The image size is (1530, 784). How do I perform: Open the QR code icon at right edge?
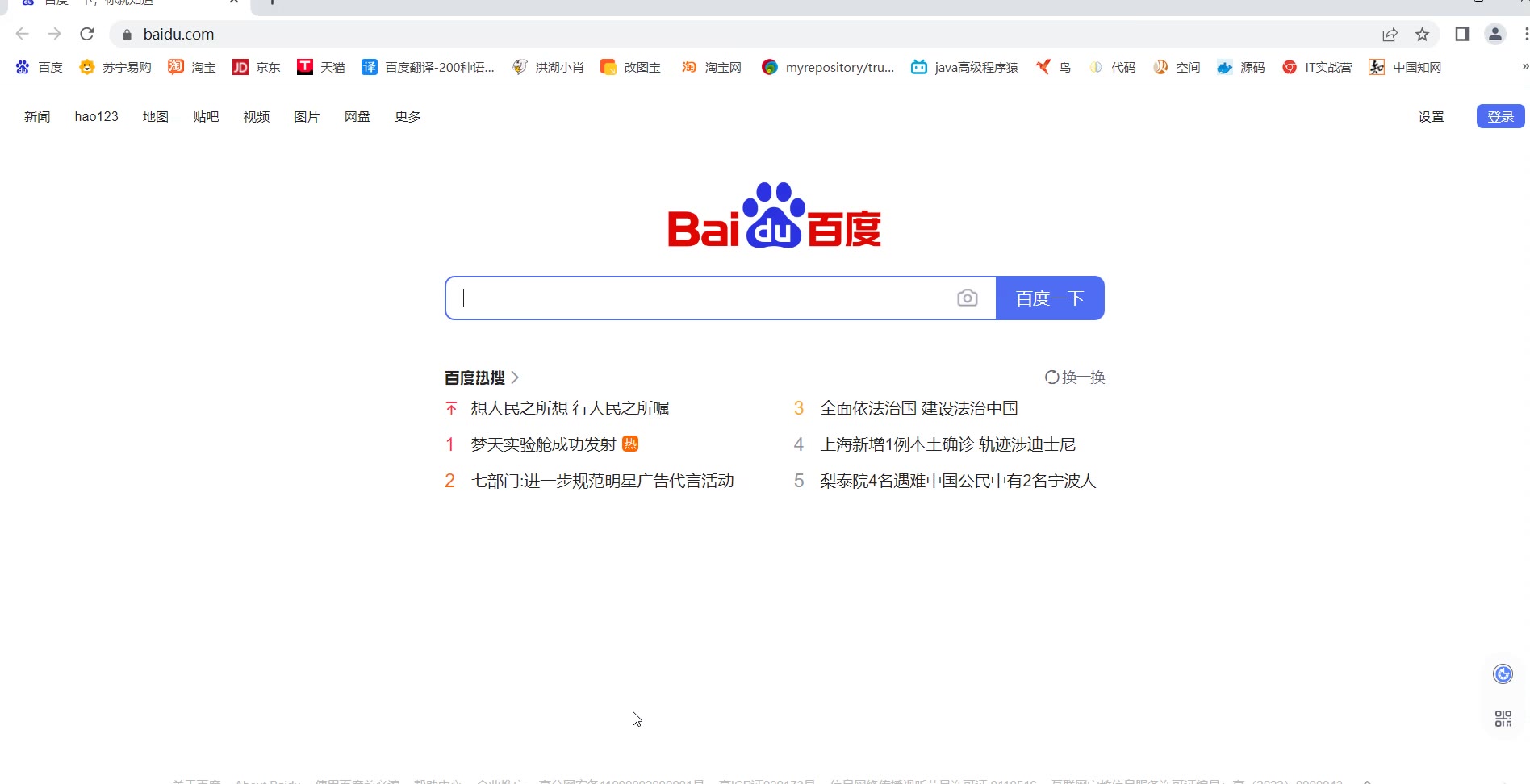(x=1503, y=718)
